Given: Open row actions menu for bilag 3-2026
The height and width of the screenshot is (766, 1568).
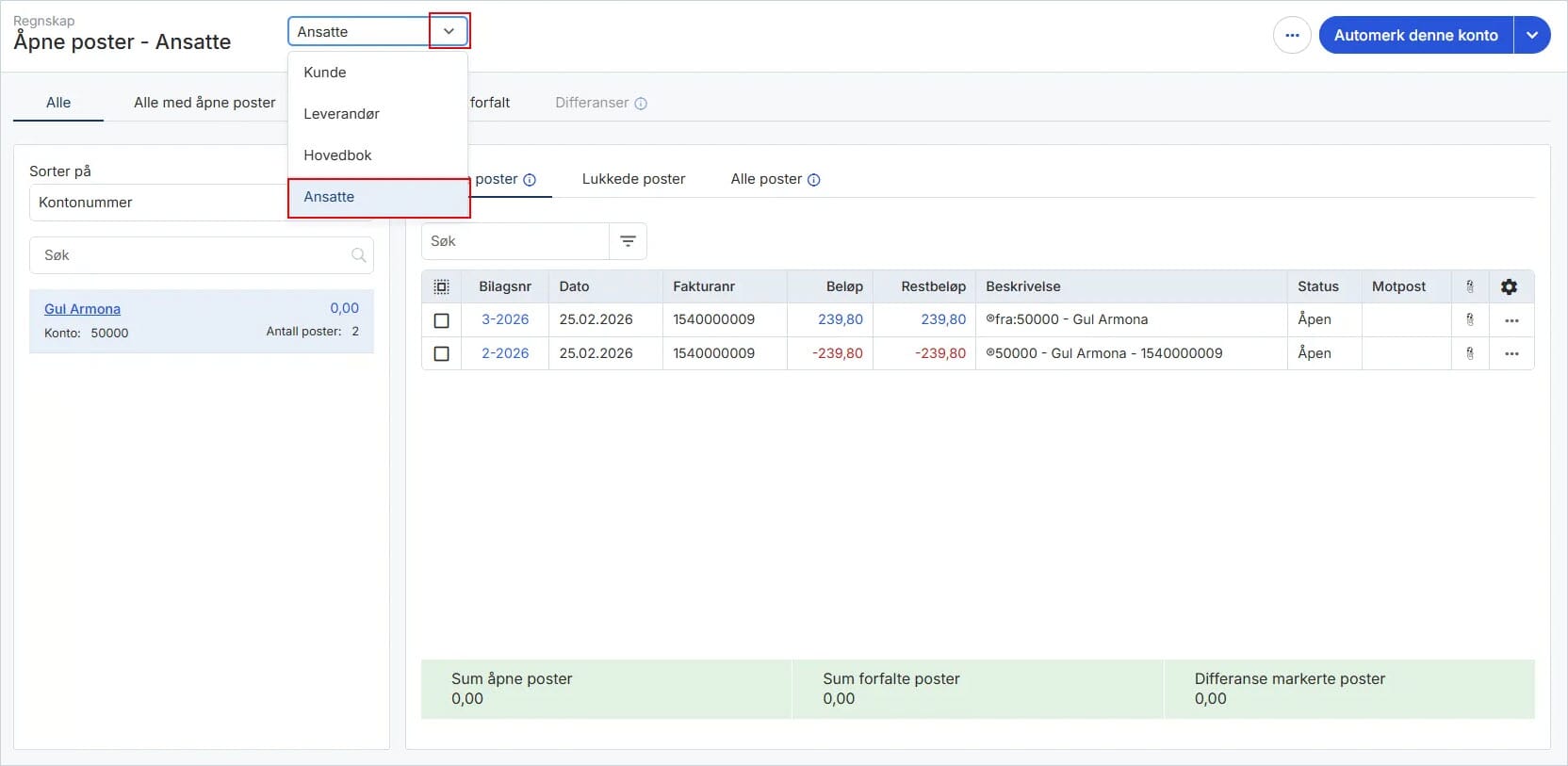Looking at the screenshot, I should pos(1511,320).
